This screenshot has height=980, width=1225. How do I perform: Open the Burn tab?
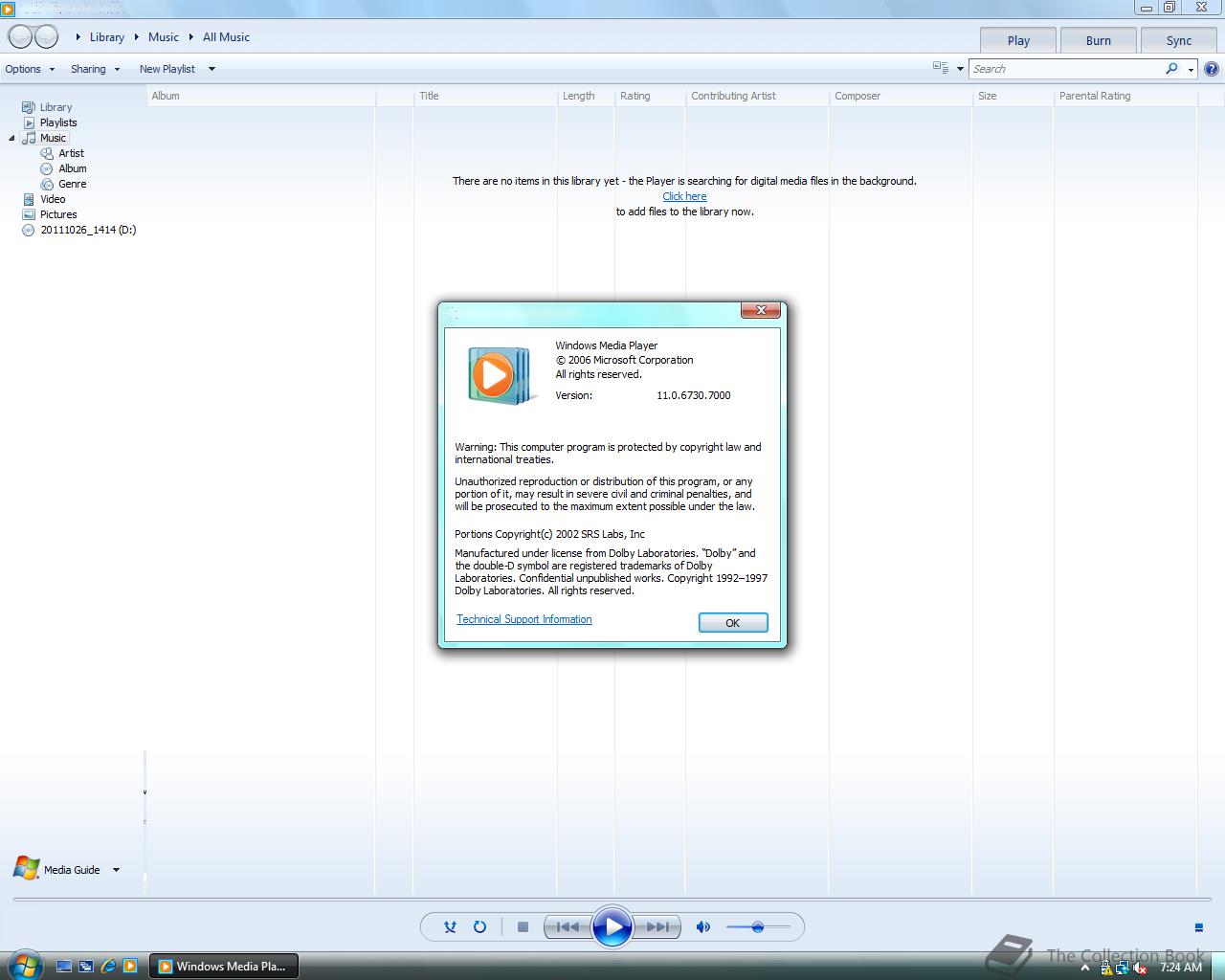1099,40
